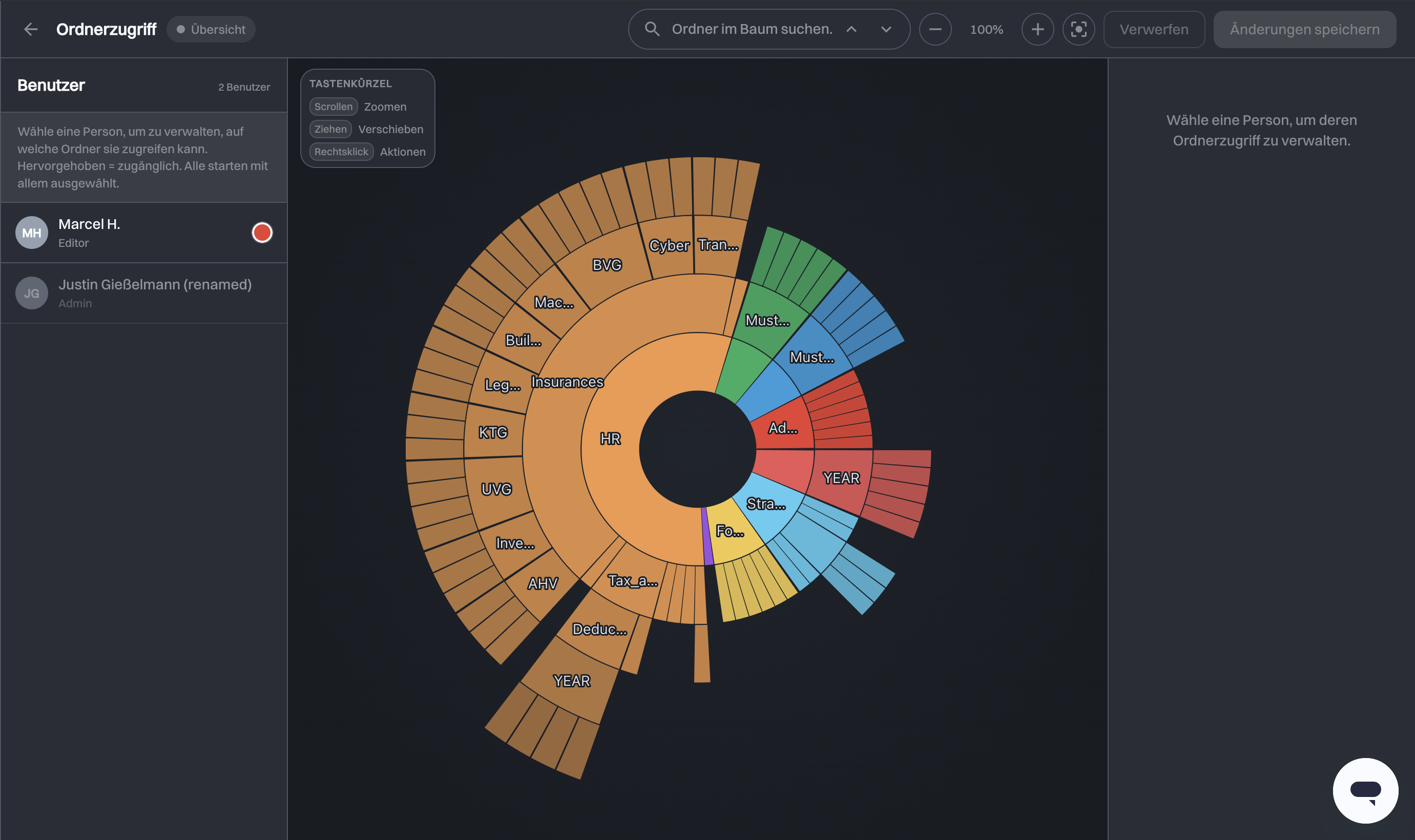This screenshot has height=840, width=1415.
Task: Click the MH avatar
Action: click(x=32, y=233)
